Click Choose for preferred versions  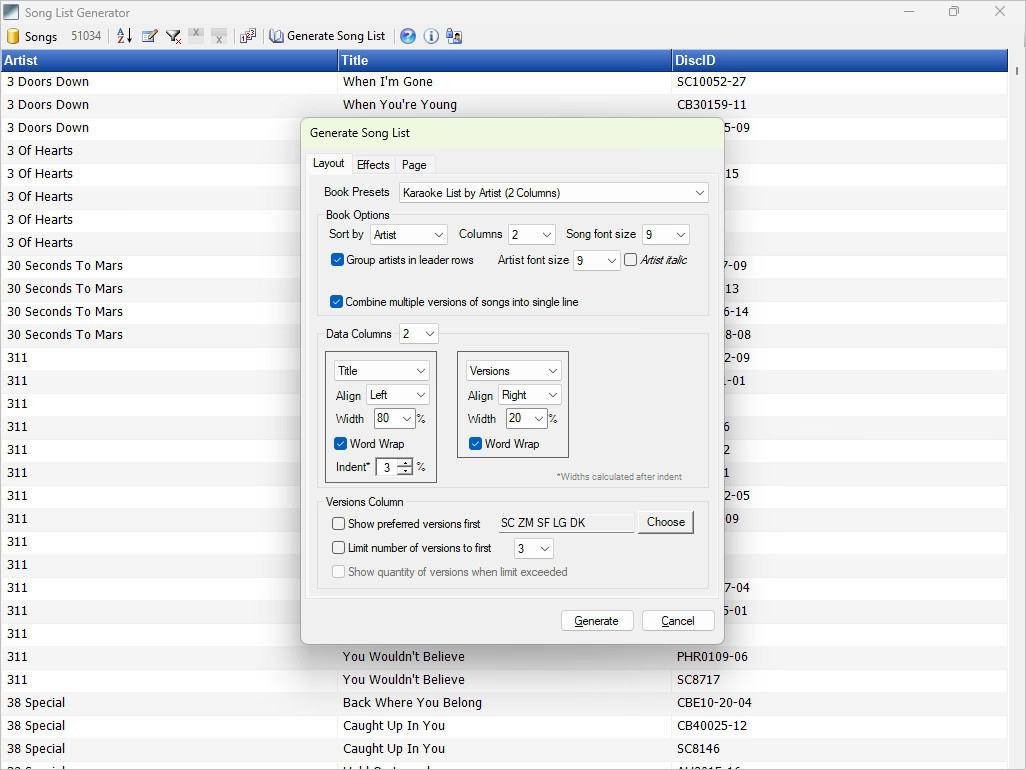point(665,522)
